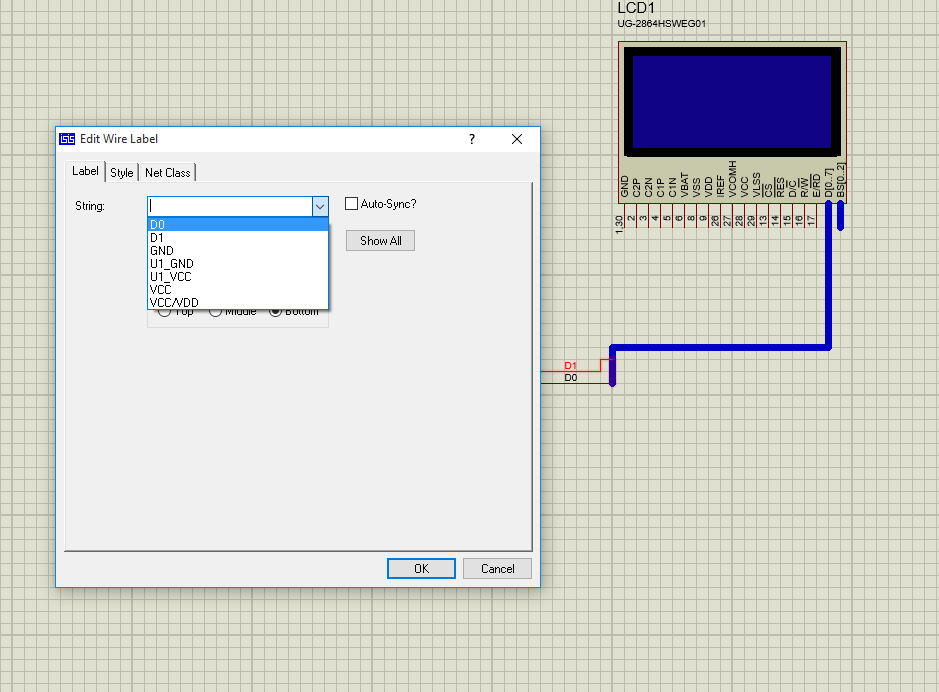Click in the String text field
This screenshot has width=939, height=692.
pyautogui.click(x=230, y=206)
